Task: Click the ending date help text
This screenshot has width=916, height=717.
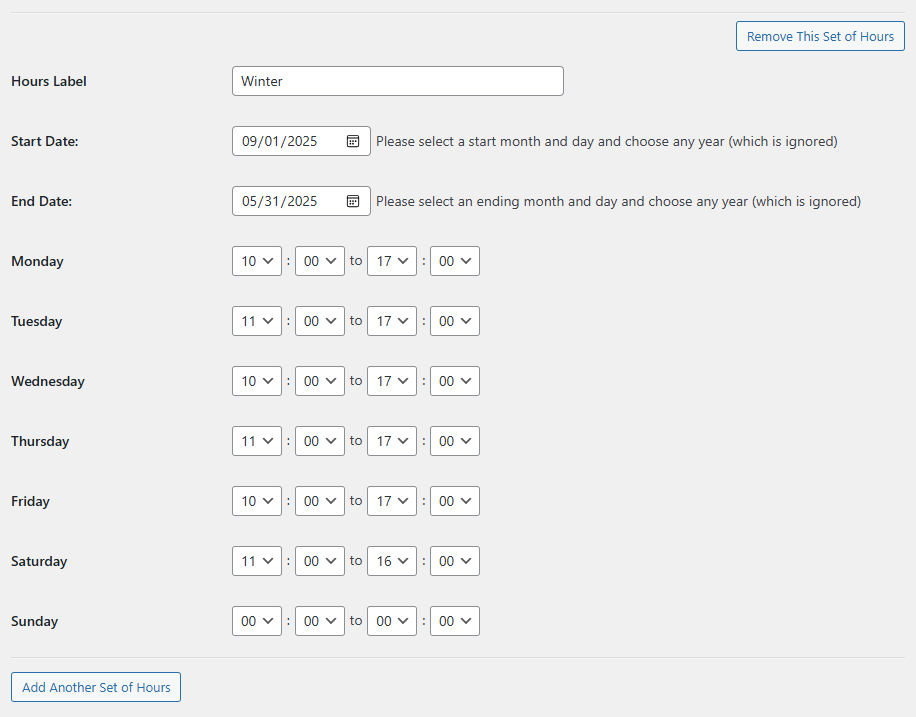Action: (618, 201)
